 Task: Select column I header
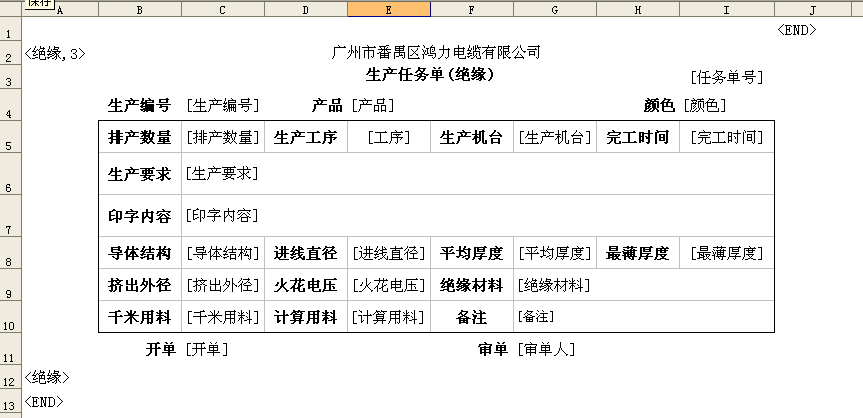pyautogui.click(x=727, y=9)
